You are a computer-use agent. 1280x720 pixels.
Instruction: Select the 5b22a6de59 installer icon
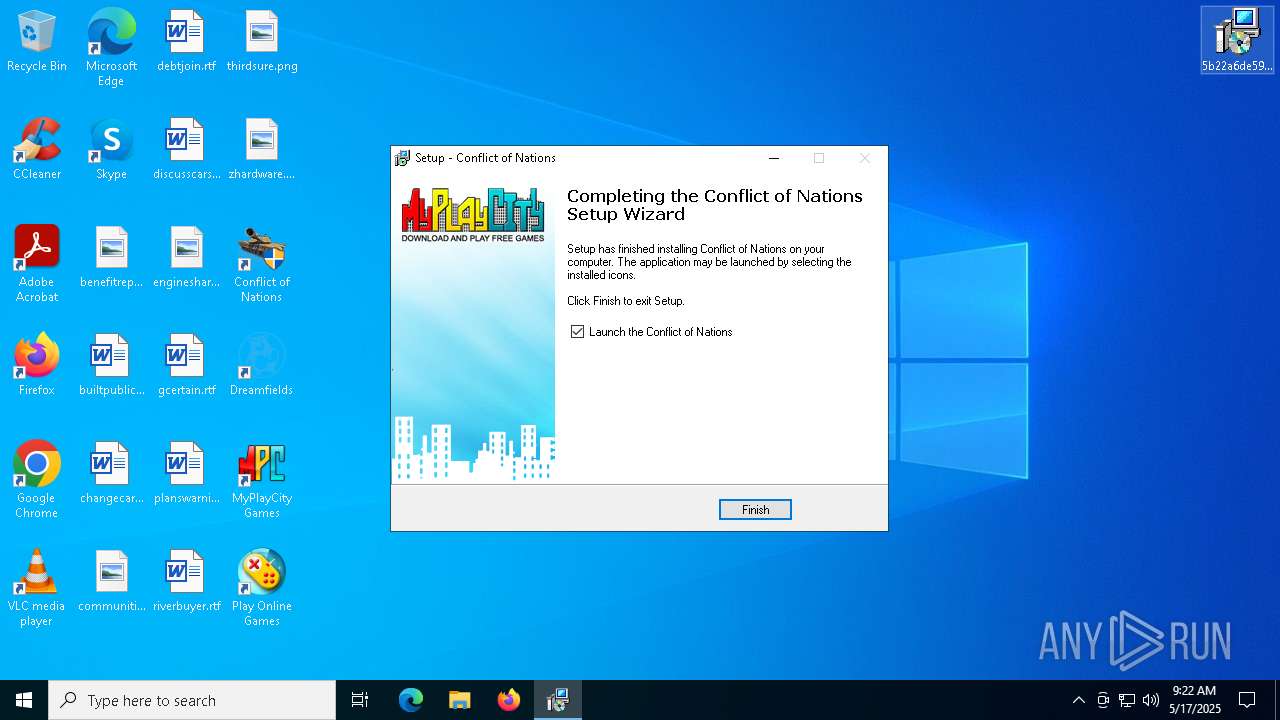click(x=1237, y=40)
